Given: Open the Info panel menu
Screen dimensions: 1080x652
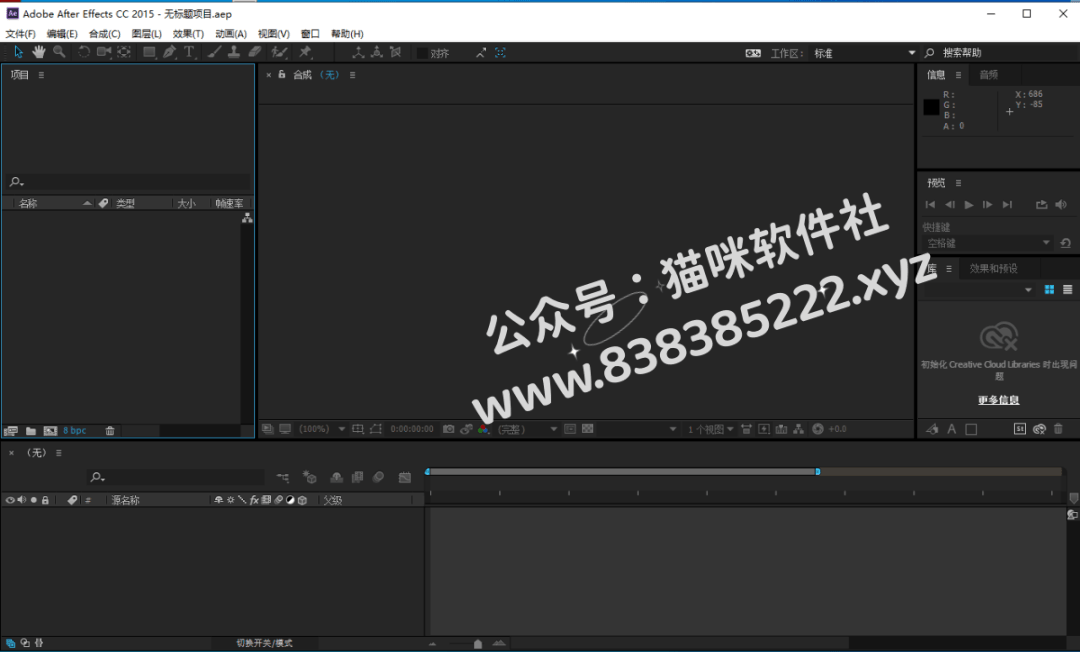Looking at the screenshot, I should tap(958, 75).
